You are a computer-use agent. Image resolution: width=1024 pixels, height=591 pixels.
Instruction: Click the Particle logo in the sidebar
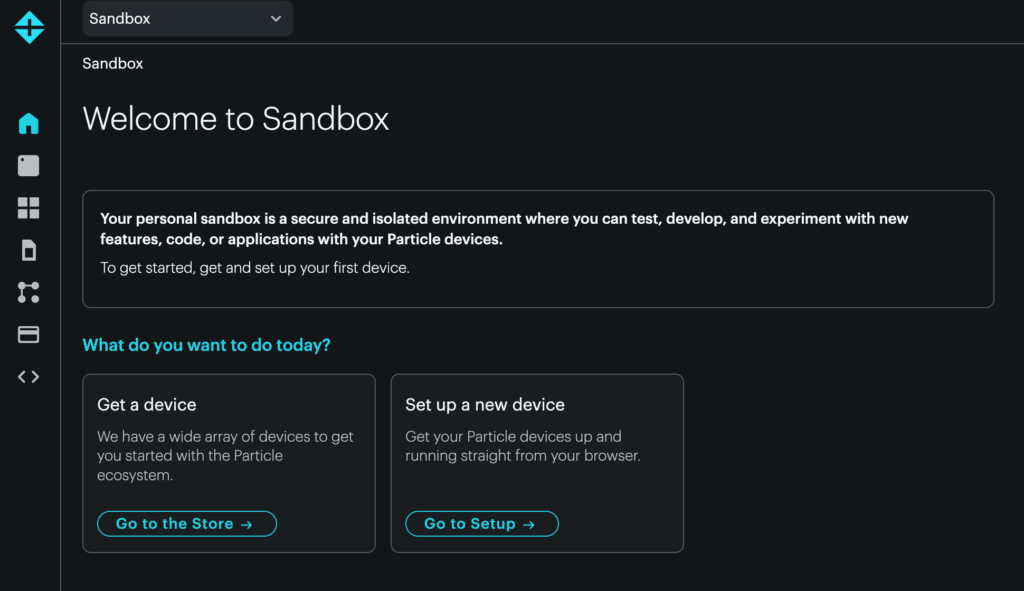pyautogui.click(x=29, y=27)
